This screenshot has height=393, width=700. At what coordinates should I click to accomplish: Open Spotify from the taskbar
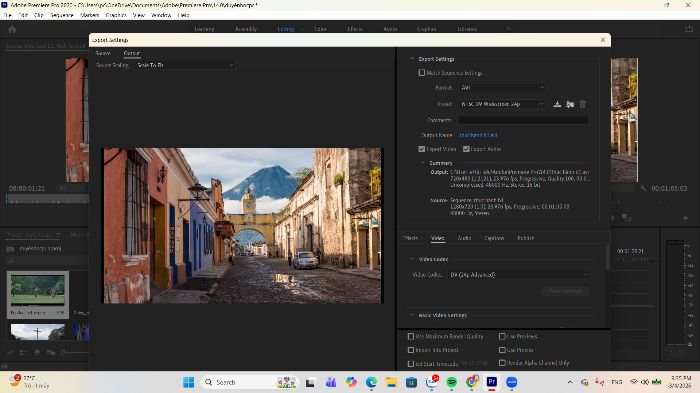point(452,382)
